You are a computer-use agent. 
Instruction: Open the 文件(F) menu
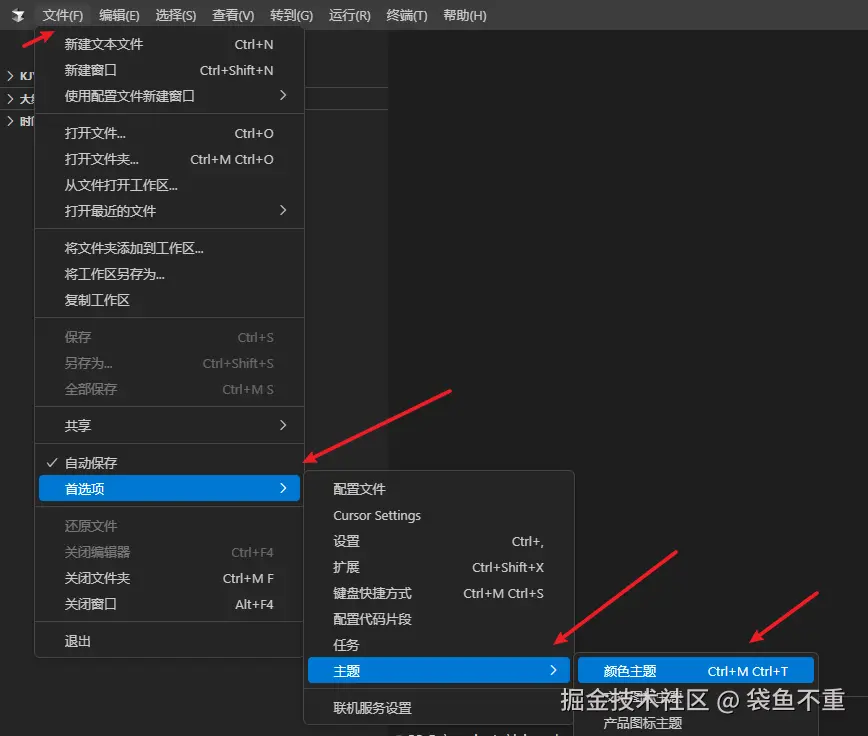63,15
